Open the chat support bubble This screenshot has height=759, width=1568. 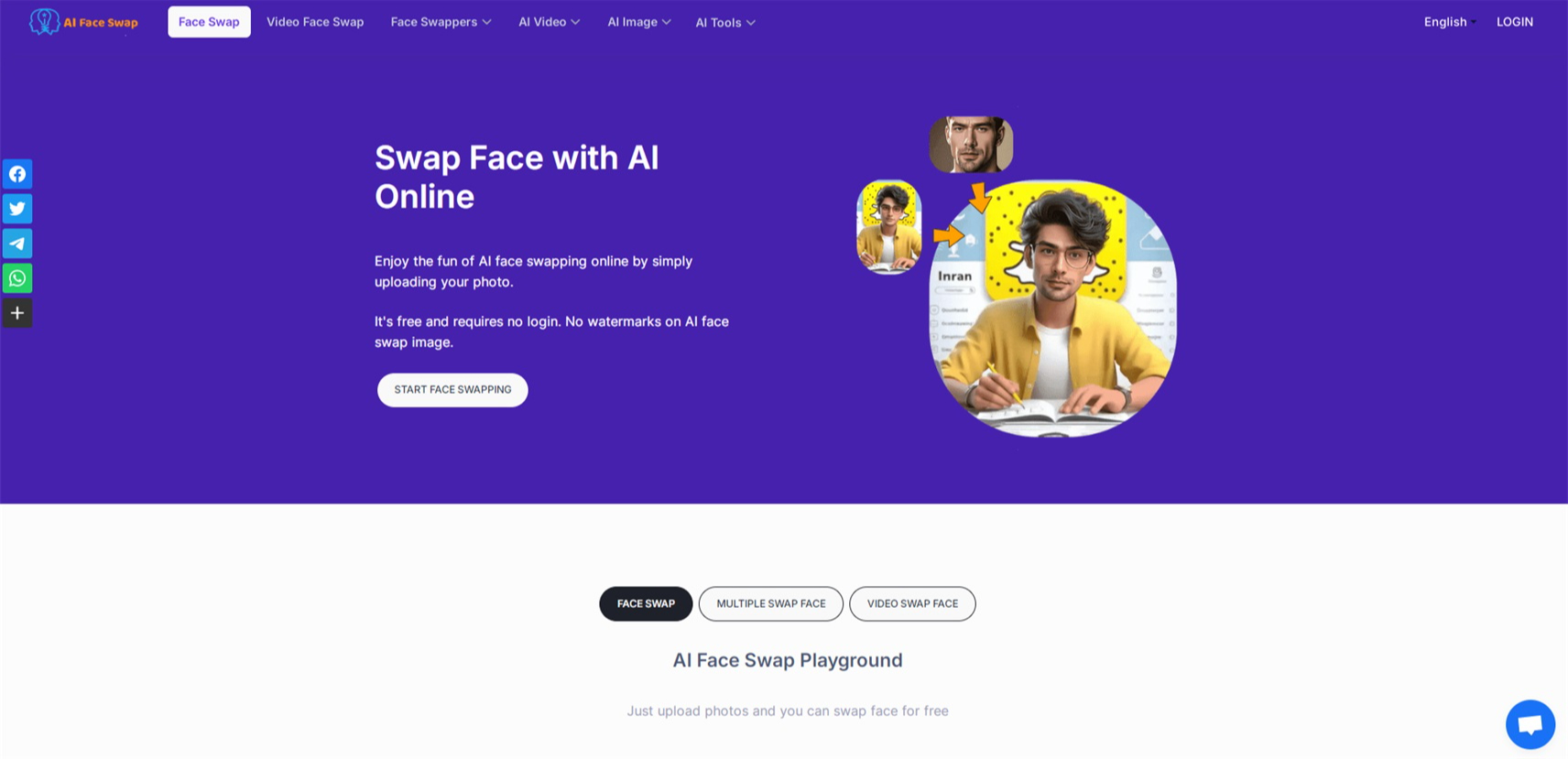pyautogui.click(x=1530, y=724)
